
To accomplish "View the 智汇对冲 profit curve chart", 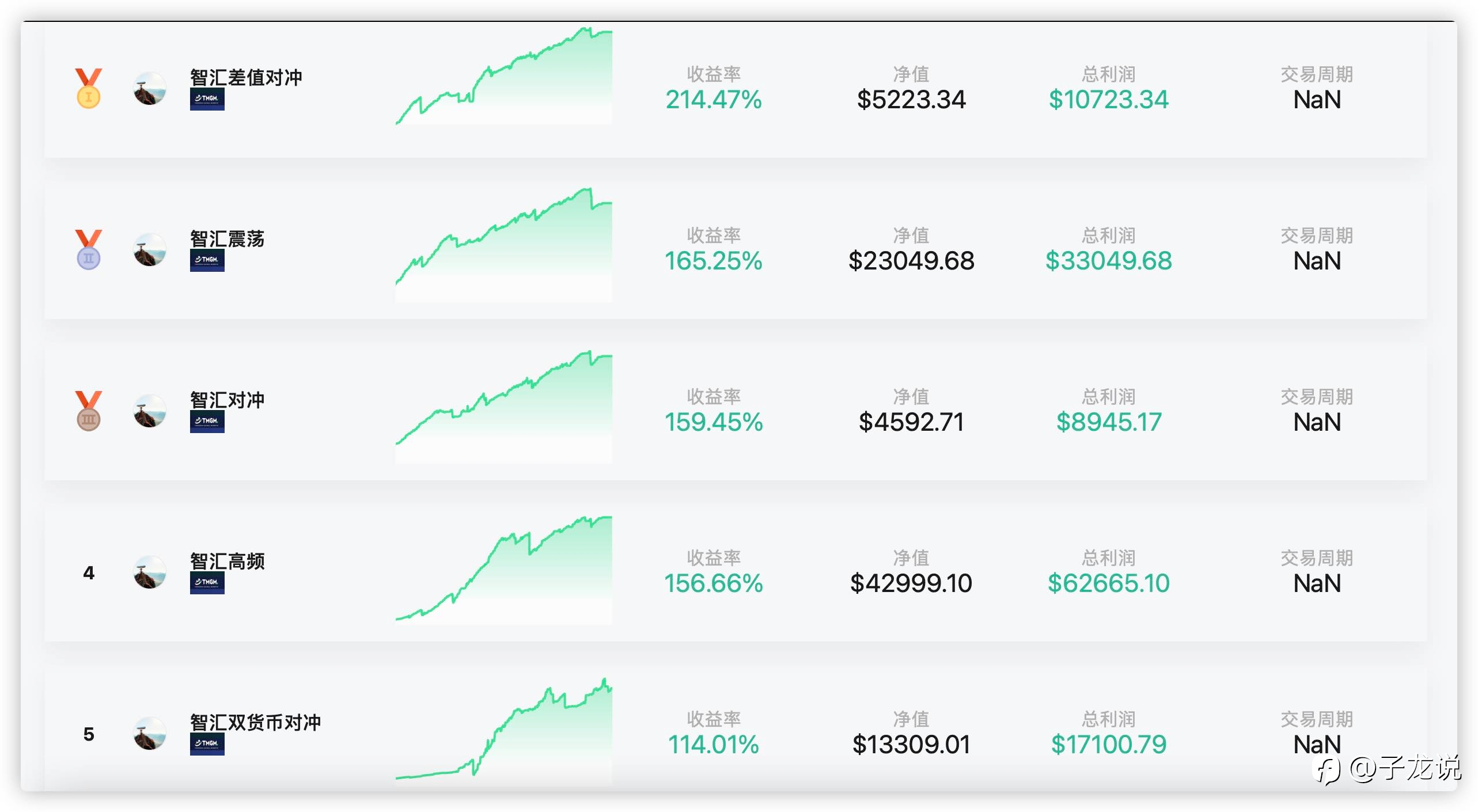I will (504, 406).
